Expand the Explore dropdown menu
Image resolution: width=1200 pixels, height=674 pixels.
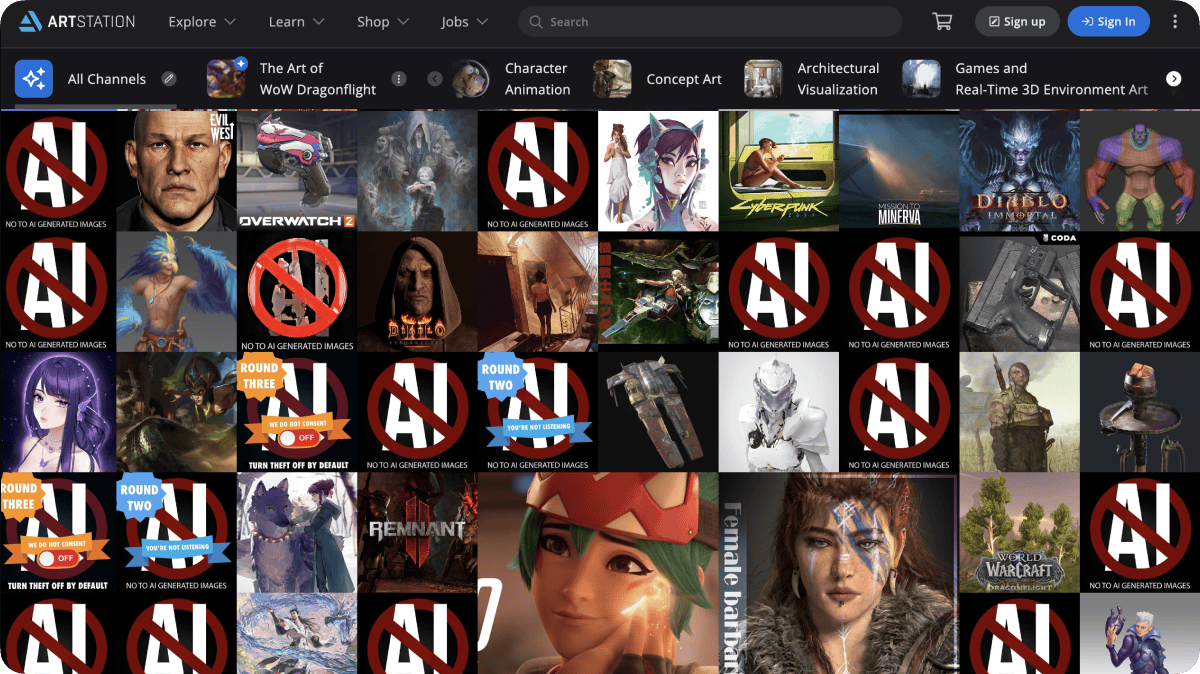tap(202, 21)
